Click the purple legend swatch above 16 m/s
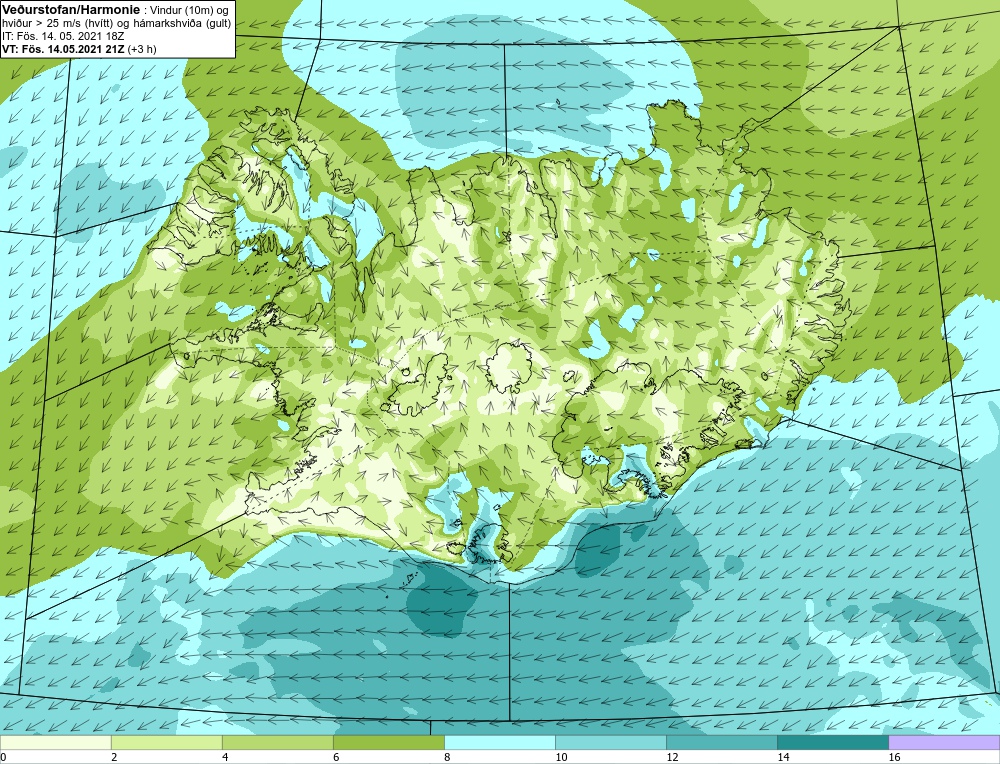The image size is (1000, 764). coord(944,742)
